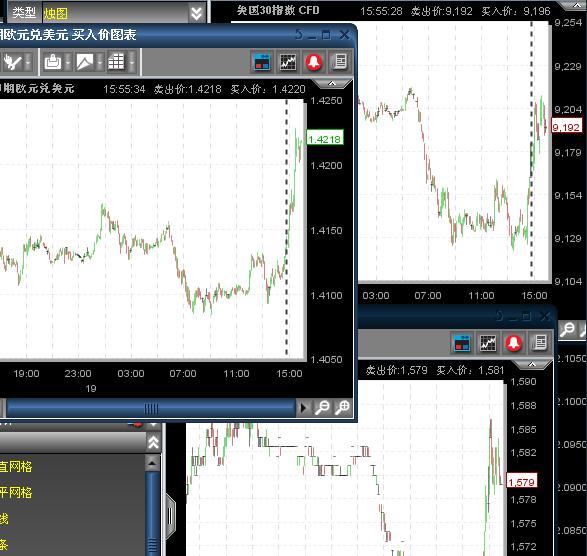Maximize the lower-right chart window

point(526,317)
